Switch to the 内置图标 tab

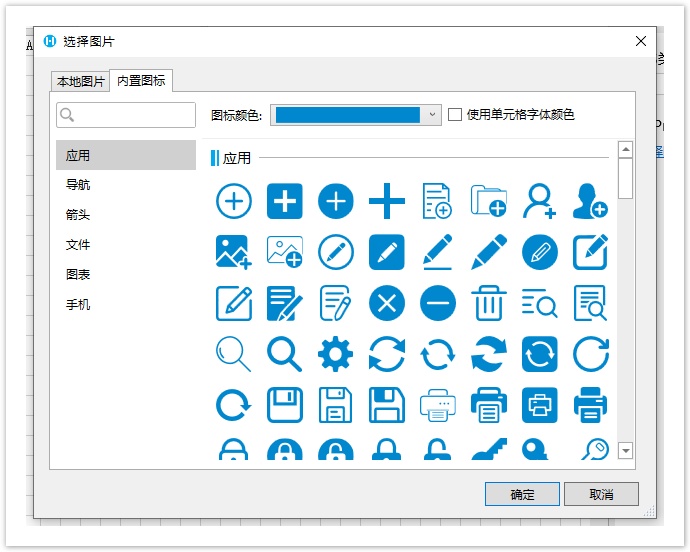coord(142,81)
